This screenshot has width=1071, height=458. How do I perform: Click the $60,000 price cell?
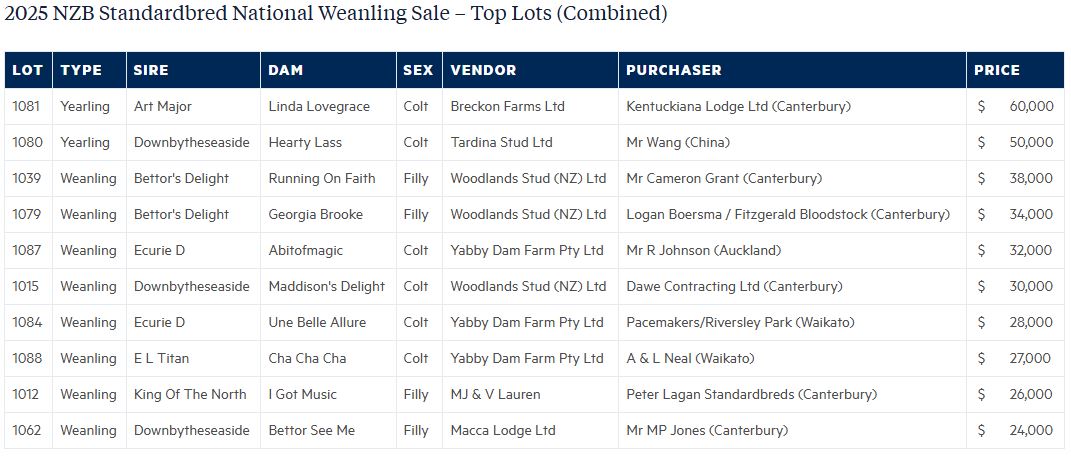[x=1015, y=106]
